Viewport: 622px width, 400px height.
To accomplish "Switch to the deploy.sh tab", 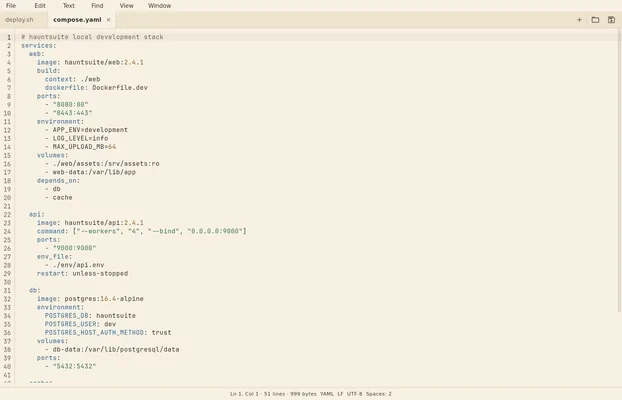I will pos(19,20).
